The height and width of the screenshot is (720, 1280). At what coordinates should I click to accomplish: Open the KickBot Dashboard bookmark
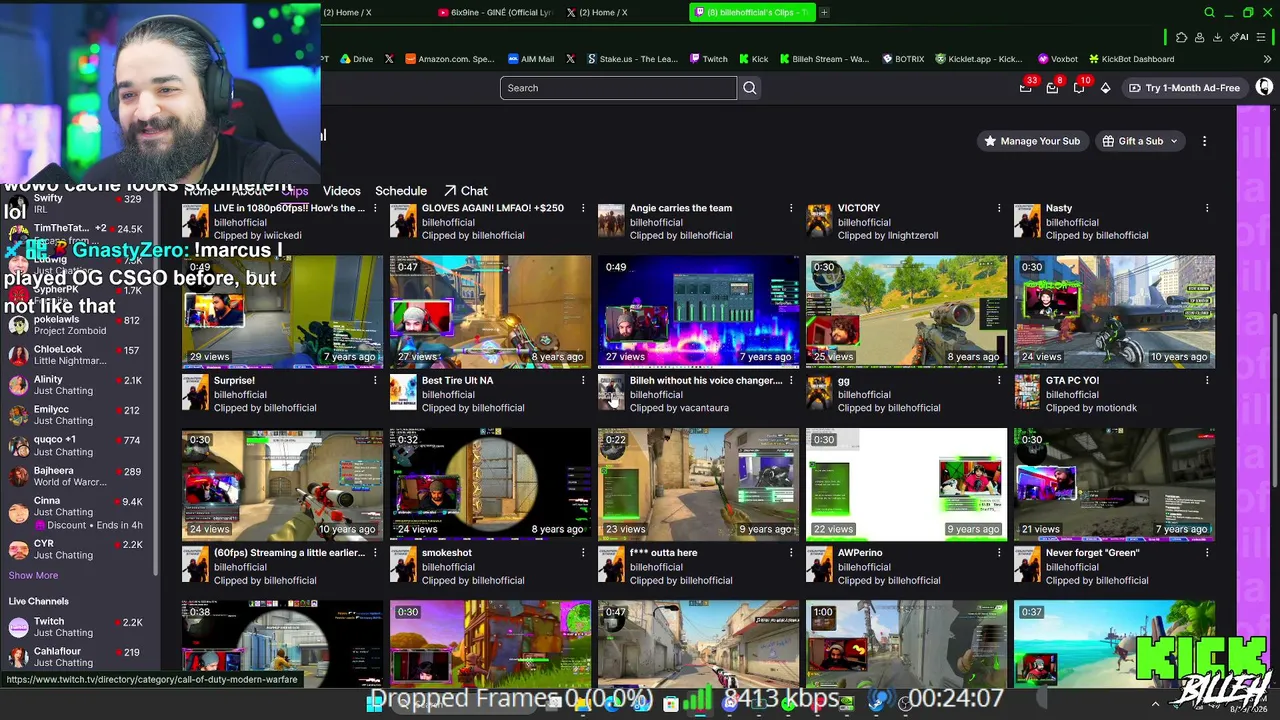[x=1130, y=59]
